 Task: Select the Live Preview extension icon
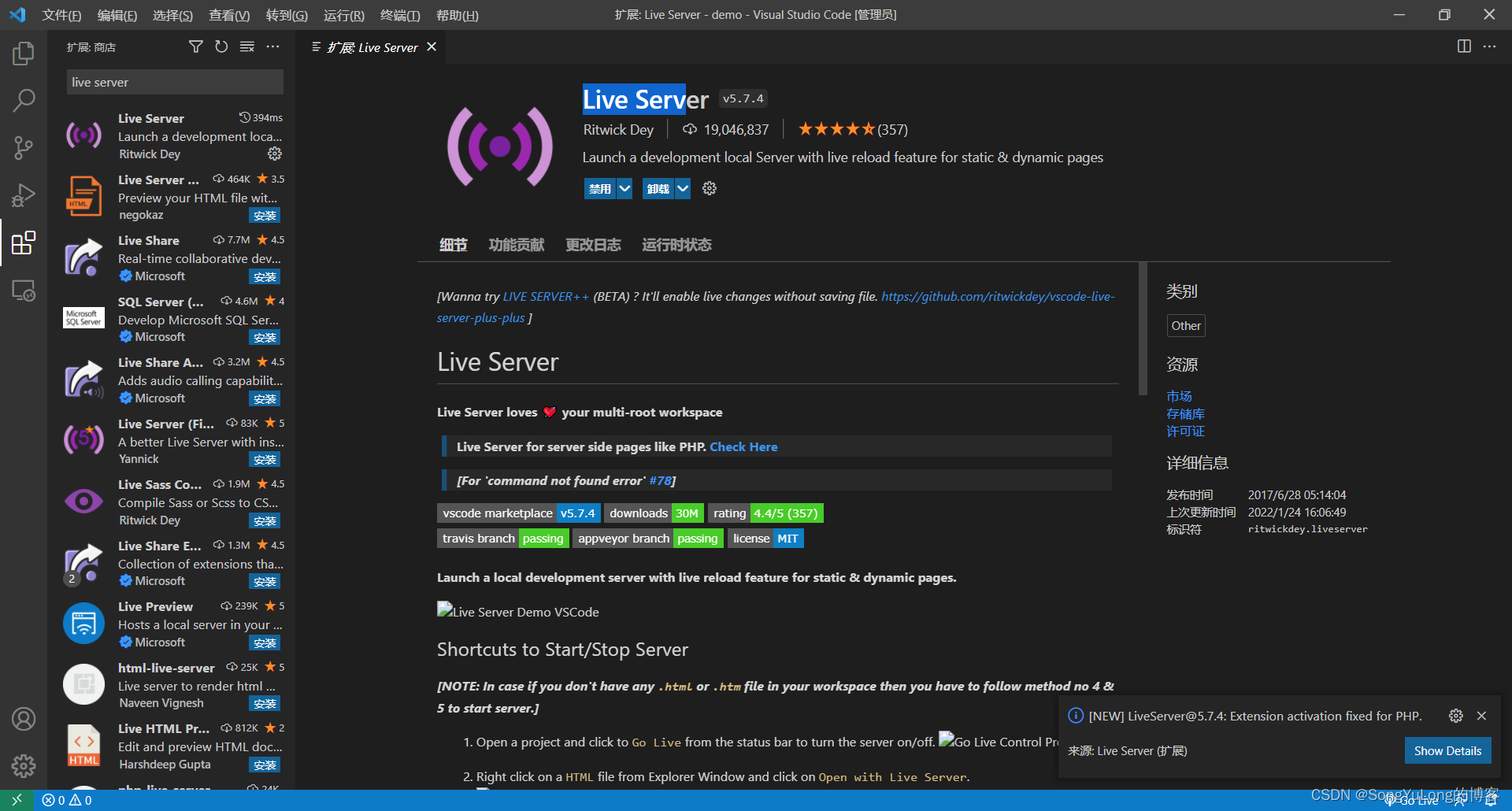tap(83, 624)
